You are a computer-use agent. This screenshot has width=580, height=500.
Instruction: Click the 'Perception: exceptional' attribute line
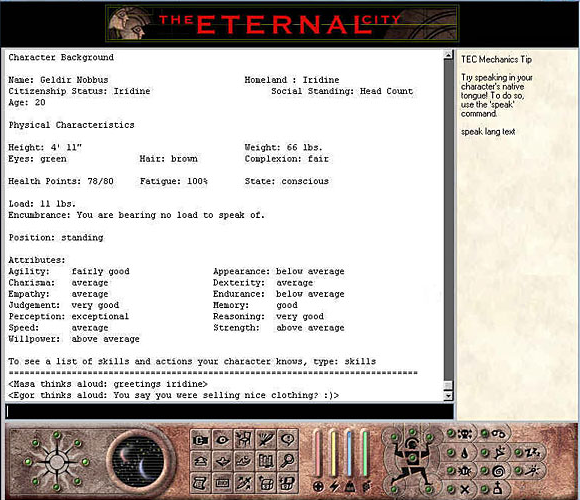tap(69, 317)
